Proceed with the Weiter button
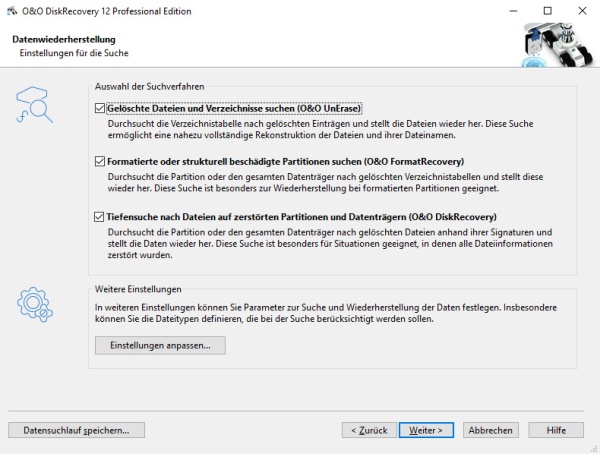The image size is (600, 454). 426,430
